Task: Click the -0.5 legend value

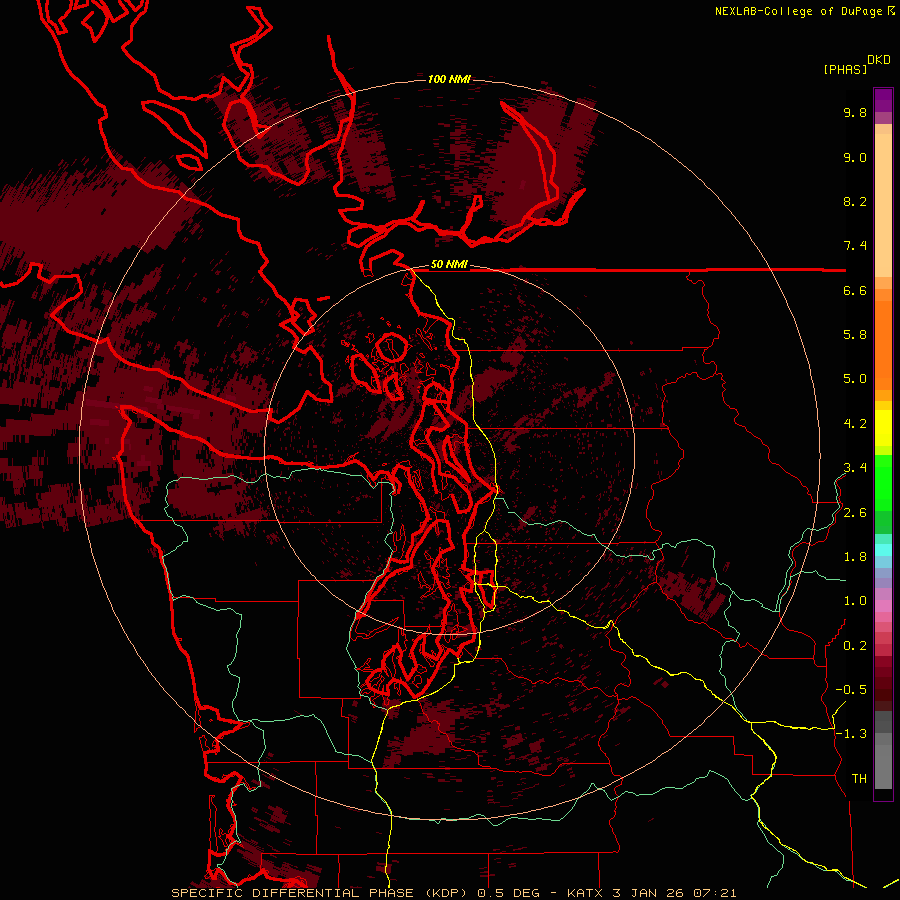Action: pos(851,690)
